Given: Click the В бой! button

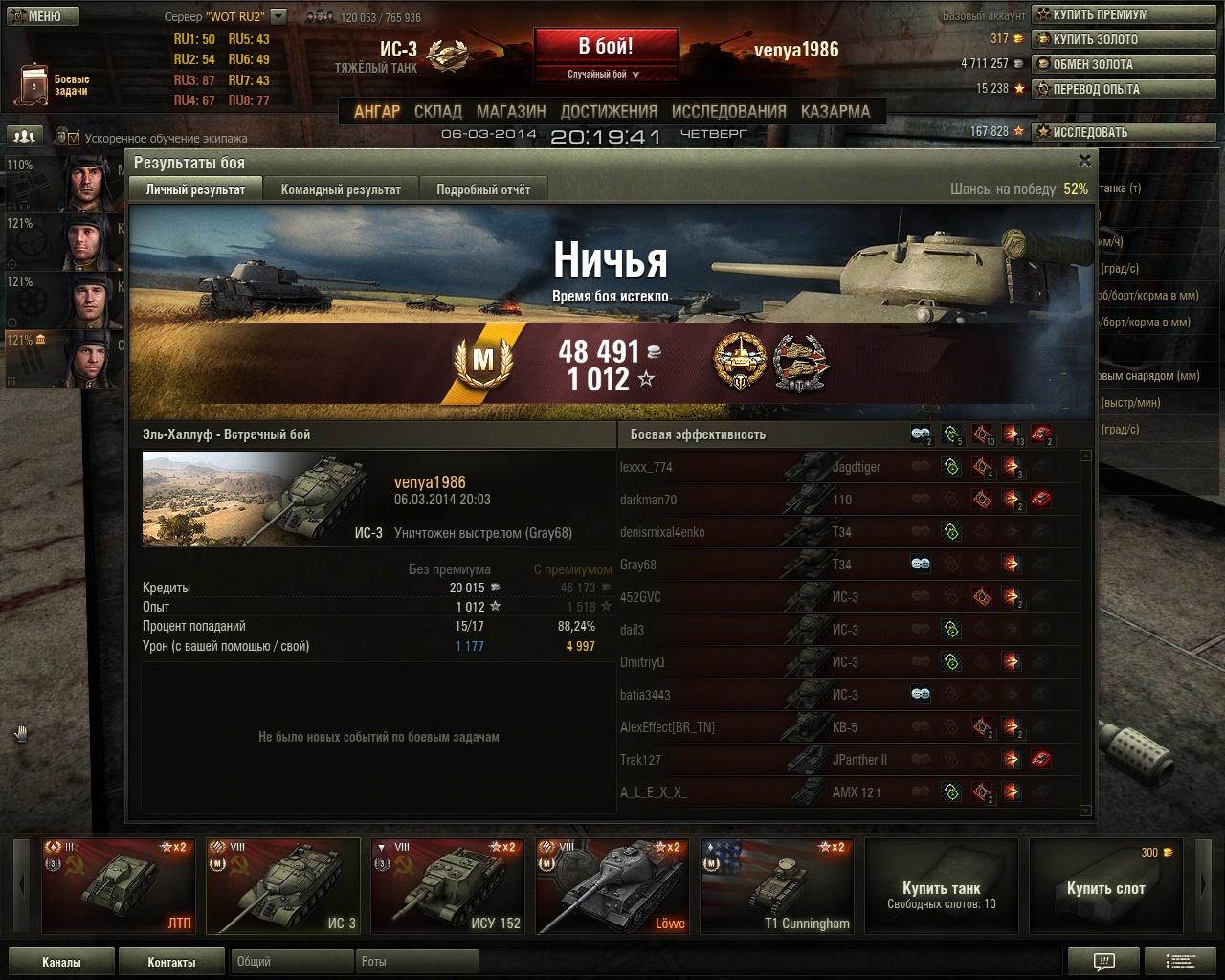Looking at the screenshot, I should (606, 46).
